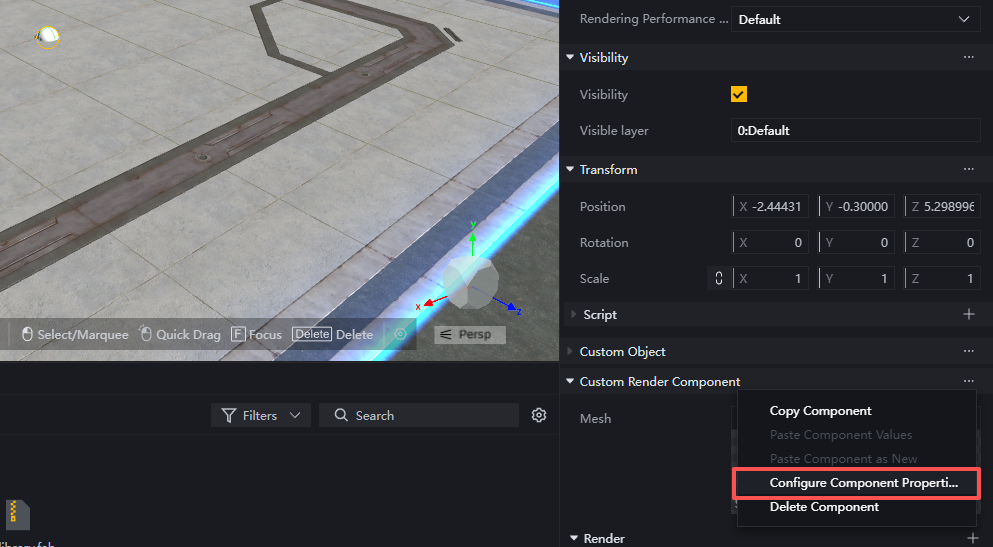The width and height of the screenshot is (993, 547).
Task: Choose Delete Component from the context menu
Action: pyautogui.click(x=824, y=507)
